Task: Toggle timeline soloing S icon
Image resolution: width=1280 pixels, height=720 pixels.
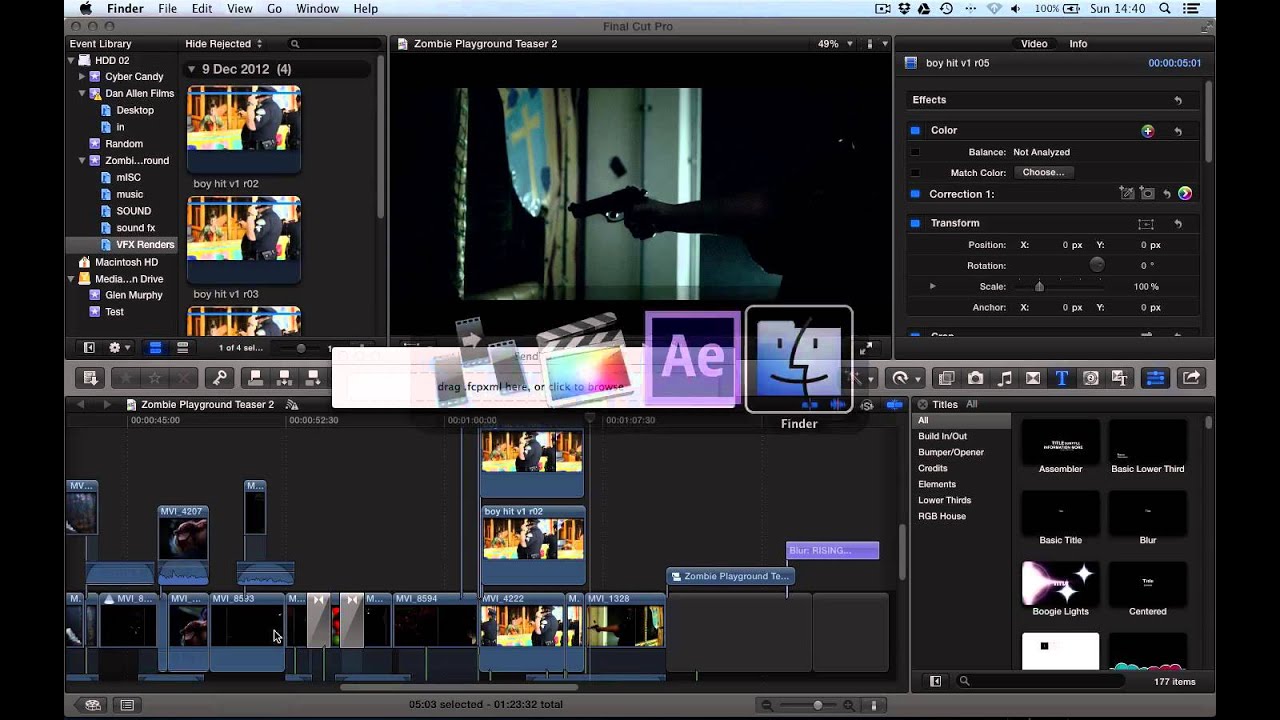Action: pos(867,405)
